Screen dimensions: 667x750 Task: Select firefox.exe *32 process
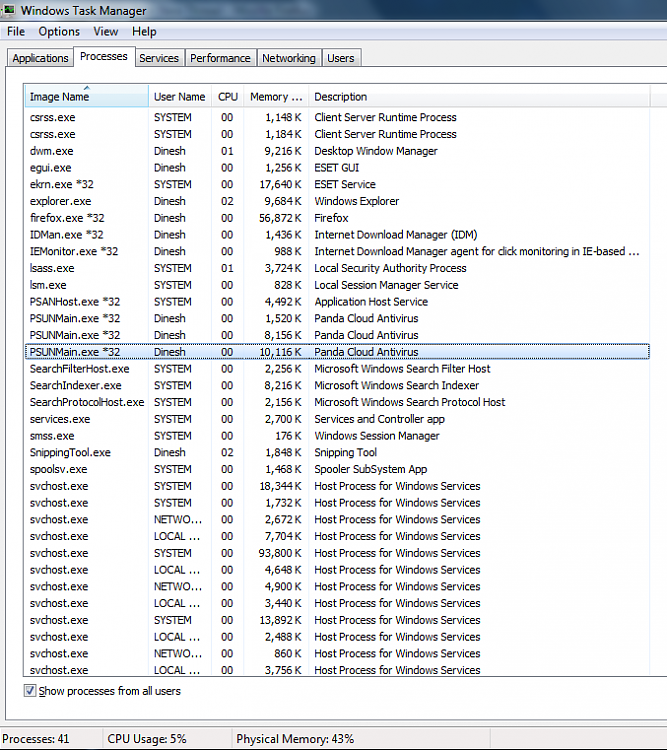point(337,218)
